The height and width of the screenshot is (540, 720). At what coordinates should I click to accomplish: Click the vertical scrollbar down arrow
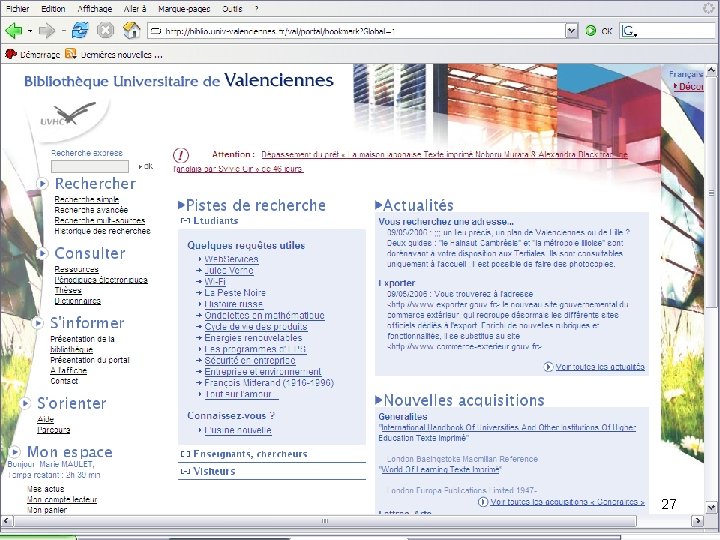711,508
